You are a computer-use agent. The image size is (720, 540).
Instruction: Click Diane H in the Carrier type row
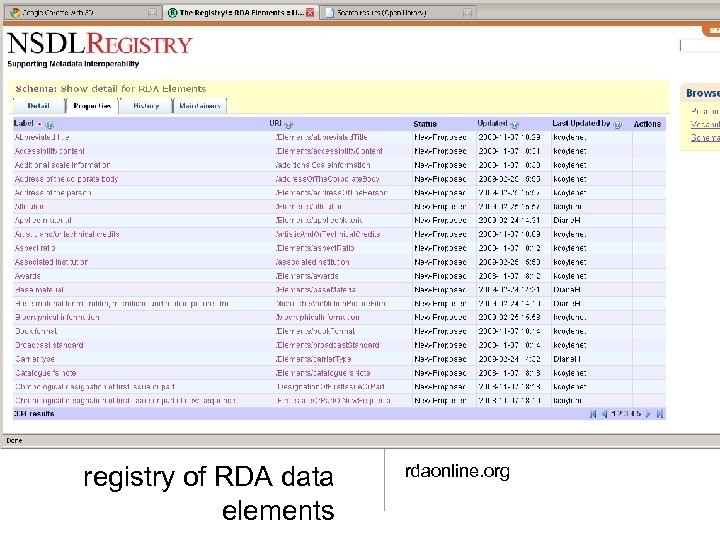(x=567, y=359)
